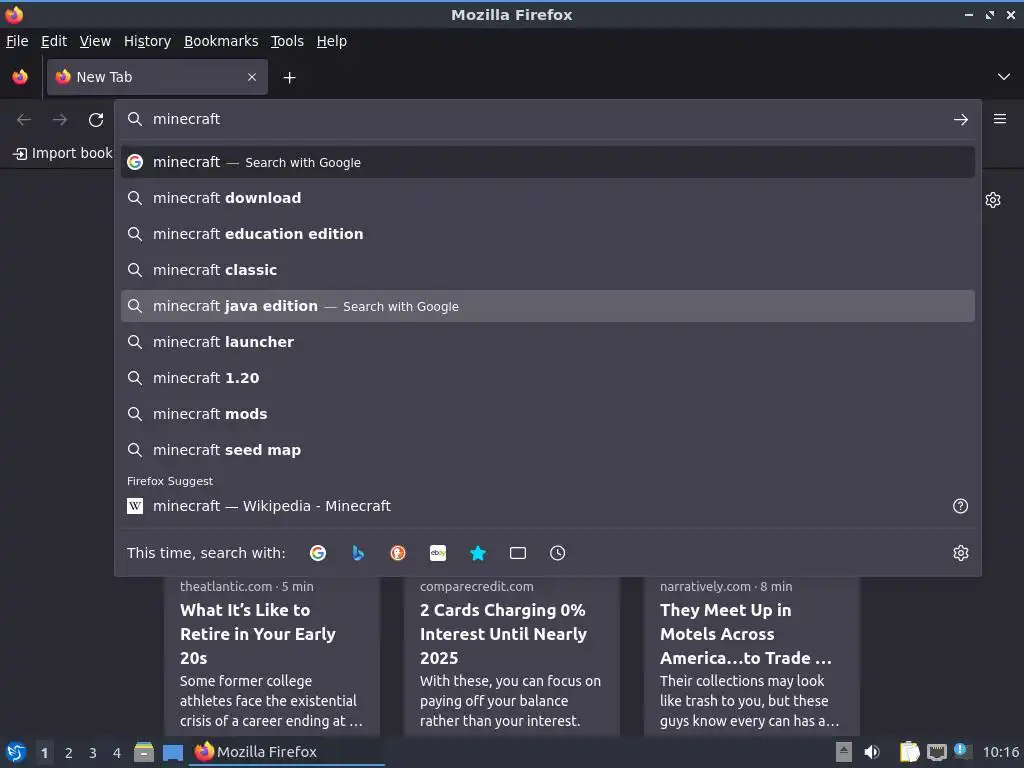Viewport: 1024px width, 768px height.
Task: Select 'minecraft download' suggestion
Action: click(x=548, y=198)
